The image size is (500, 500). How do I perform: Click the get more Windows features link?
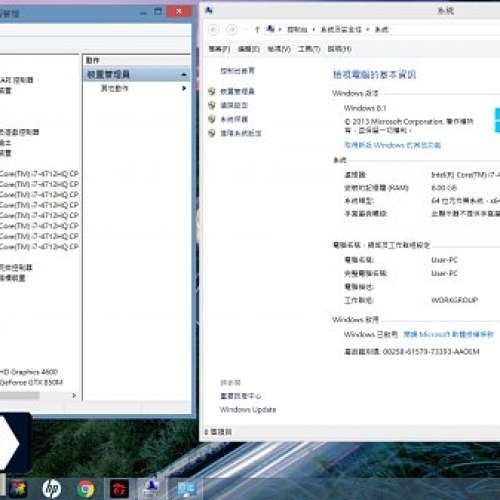tap(392, 145)
